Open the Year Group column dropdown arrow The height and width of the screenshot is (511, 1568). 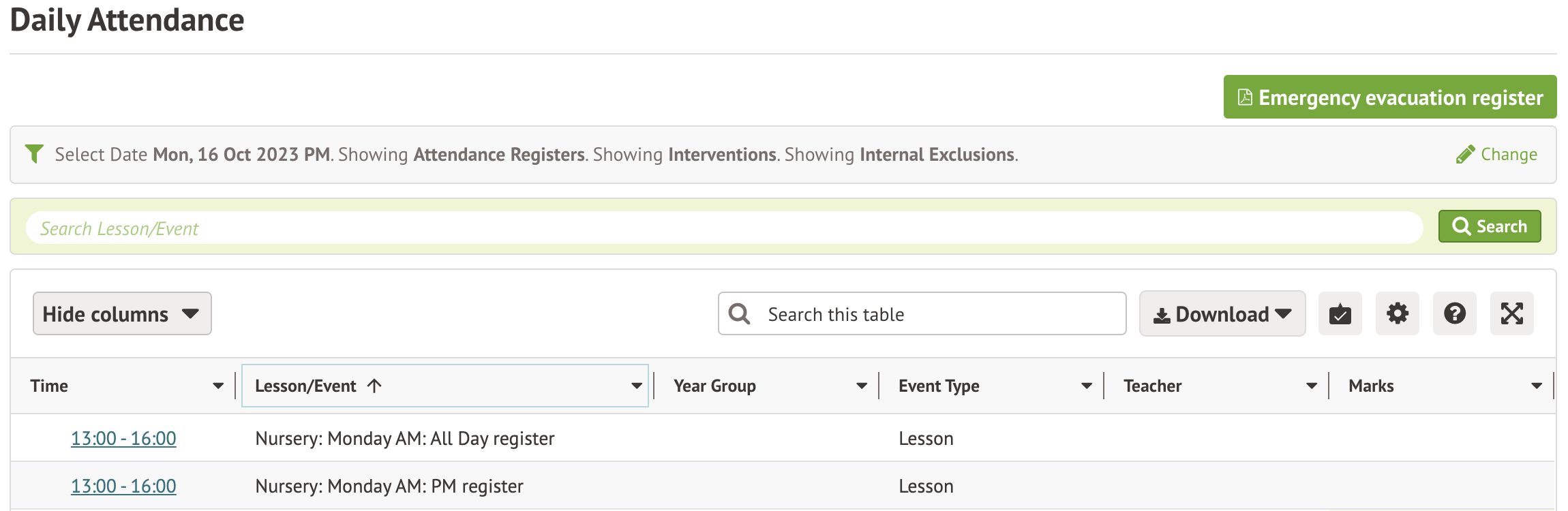[x=862, y=386]
